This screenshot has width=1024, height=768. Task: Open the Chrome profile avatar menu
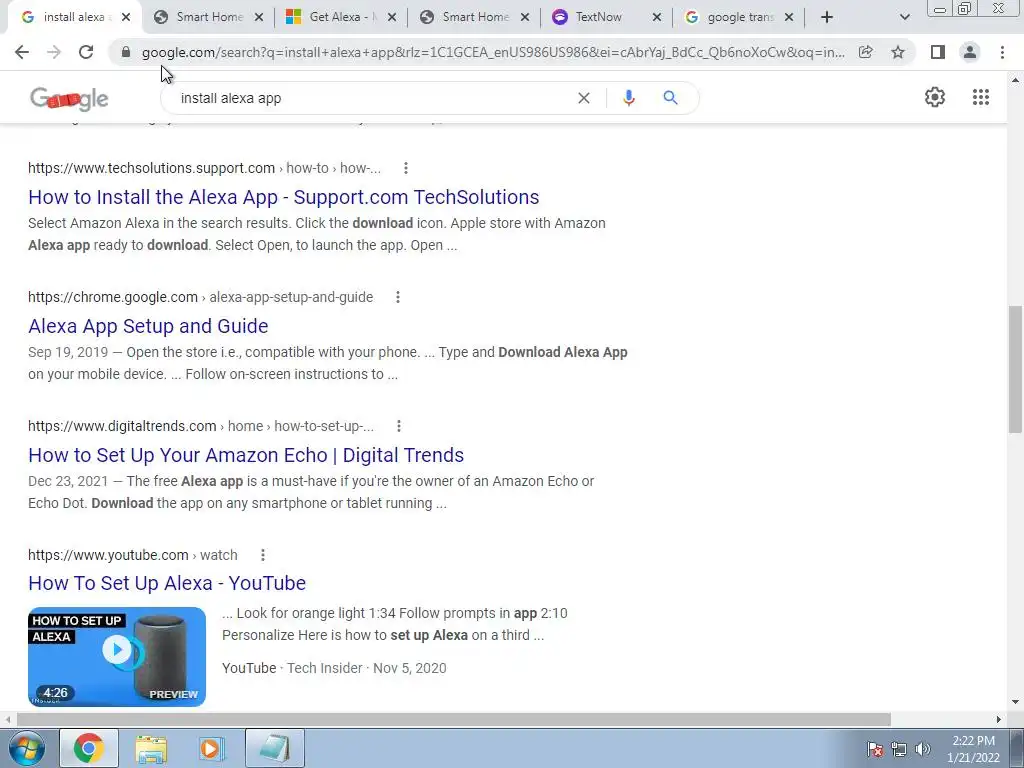point(970,52)
